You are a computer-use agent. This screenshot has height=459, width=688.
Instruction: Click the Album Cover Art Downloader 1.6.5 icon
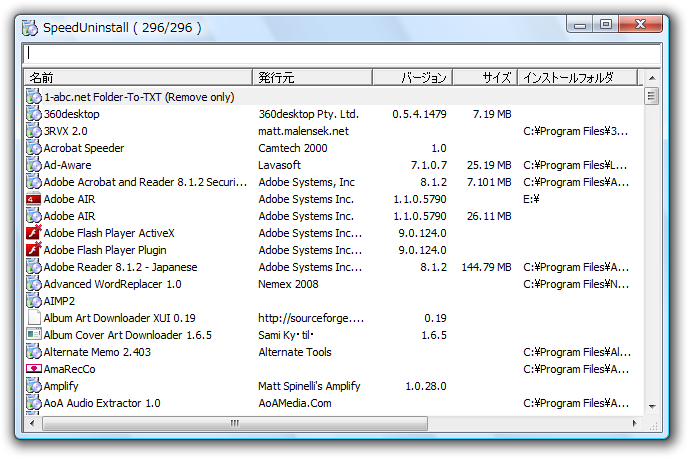point(34,335)
